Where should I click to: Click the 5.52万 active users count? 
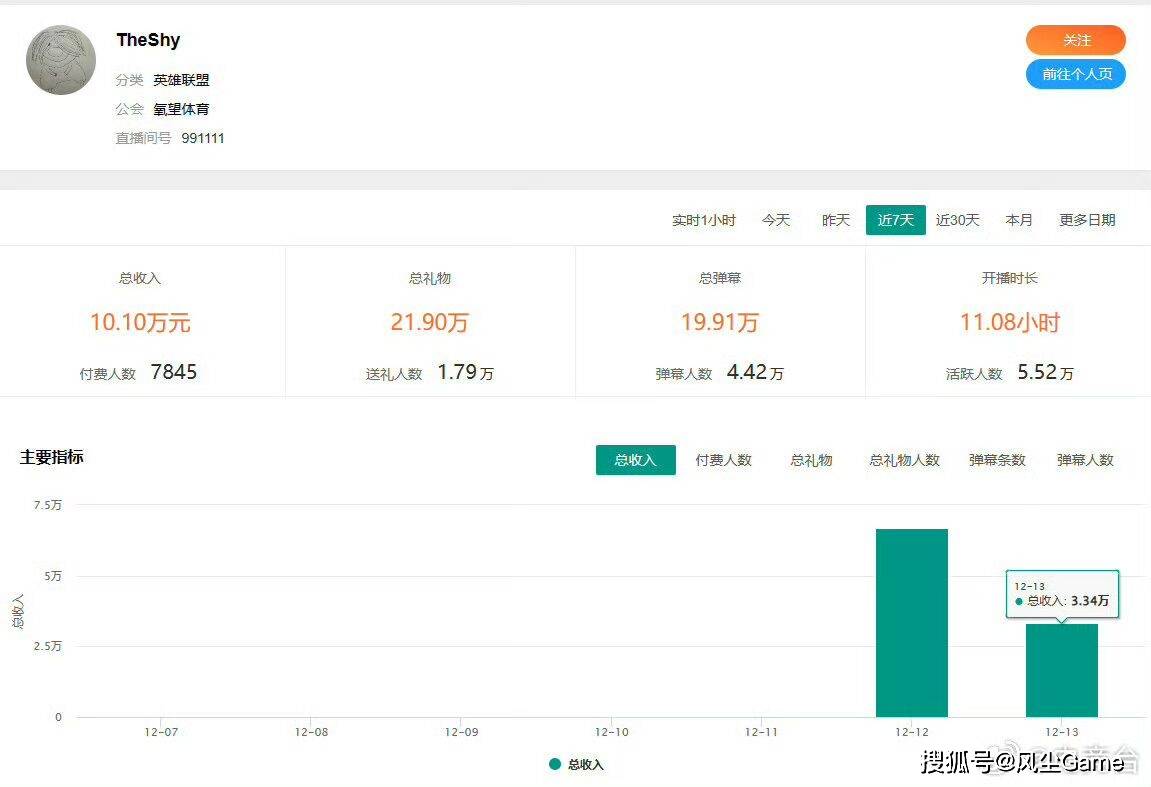coord(1045,372)
